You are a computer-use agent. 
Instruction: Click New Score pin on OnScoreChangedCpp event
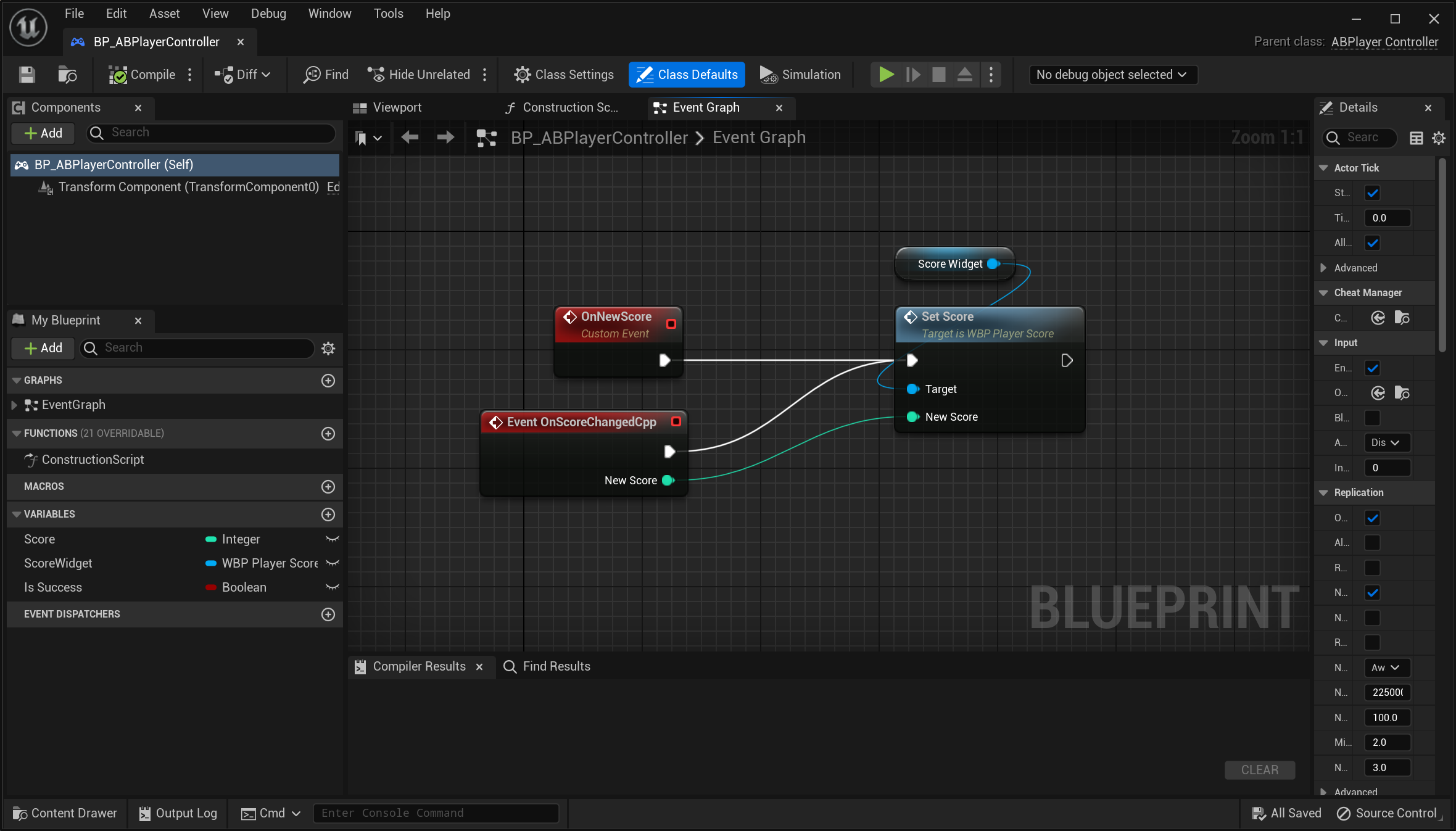(668, 481)
